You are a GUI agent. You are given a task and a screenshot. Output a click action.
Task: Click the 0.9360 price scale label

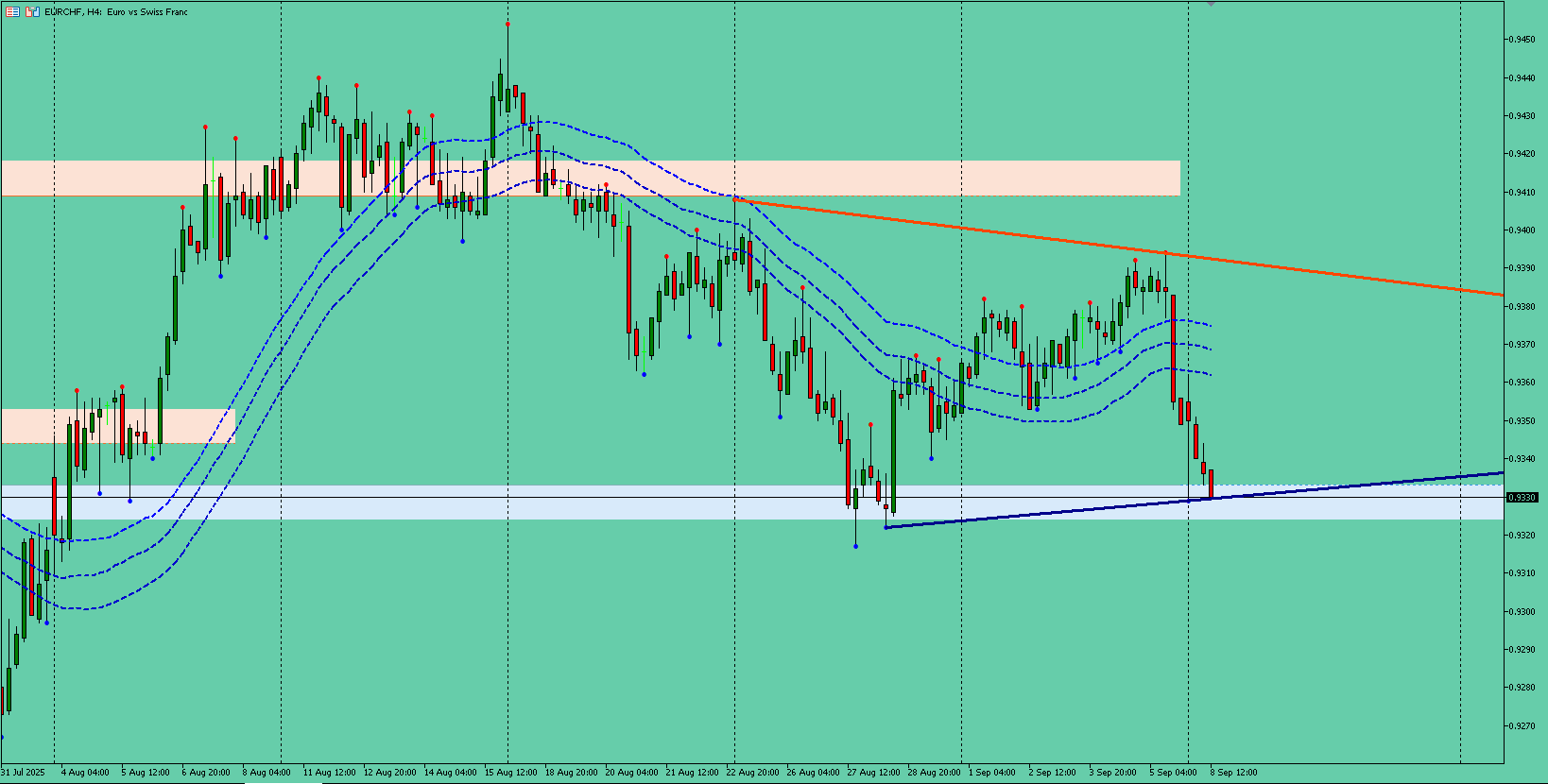(x=1522, y=383)
